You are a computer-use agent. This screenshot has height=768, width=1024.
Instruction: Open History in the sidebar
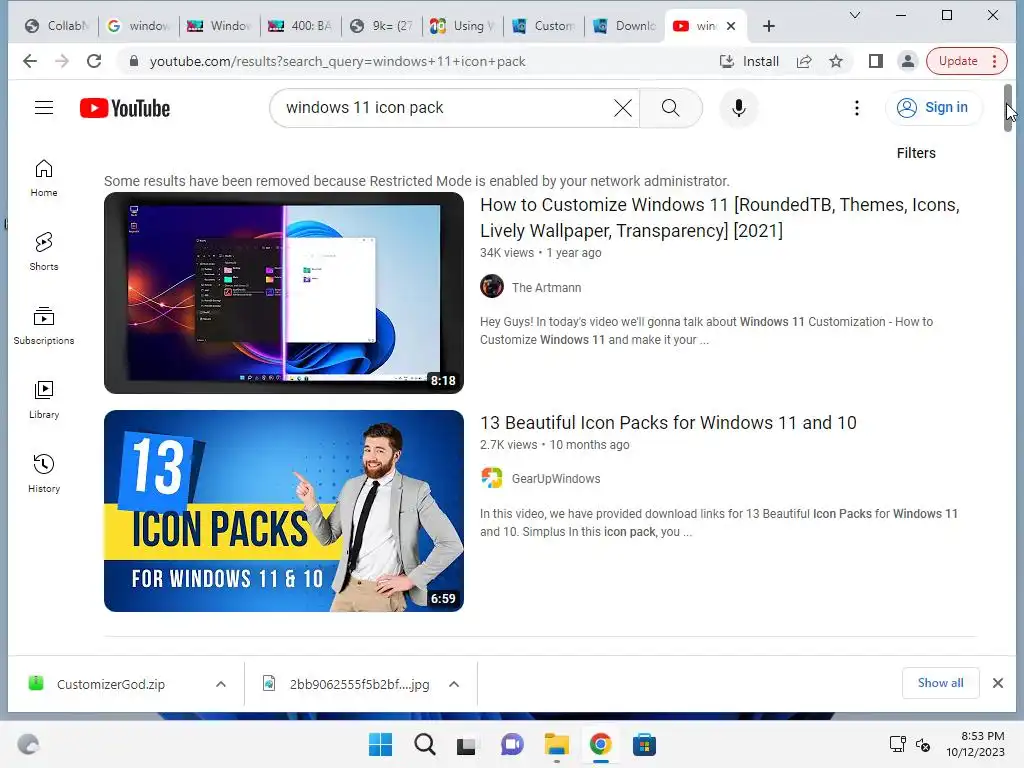[x=44, y=474]
